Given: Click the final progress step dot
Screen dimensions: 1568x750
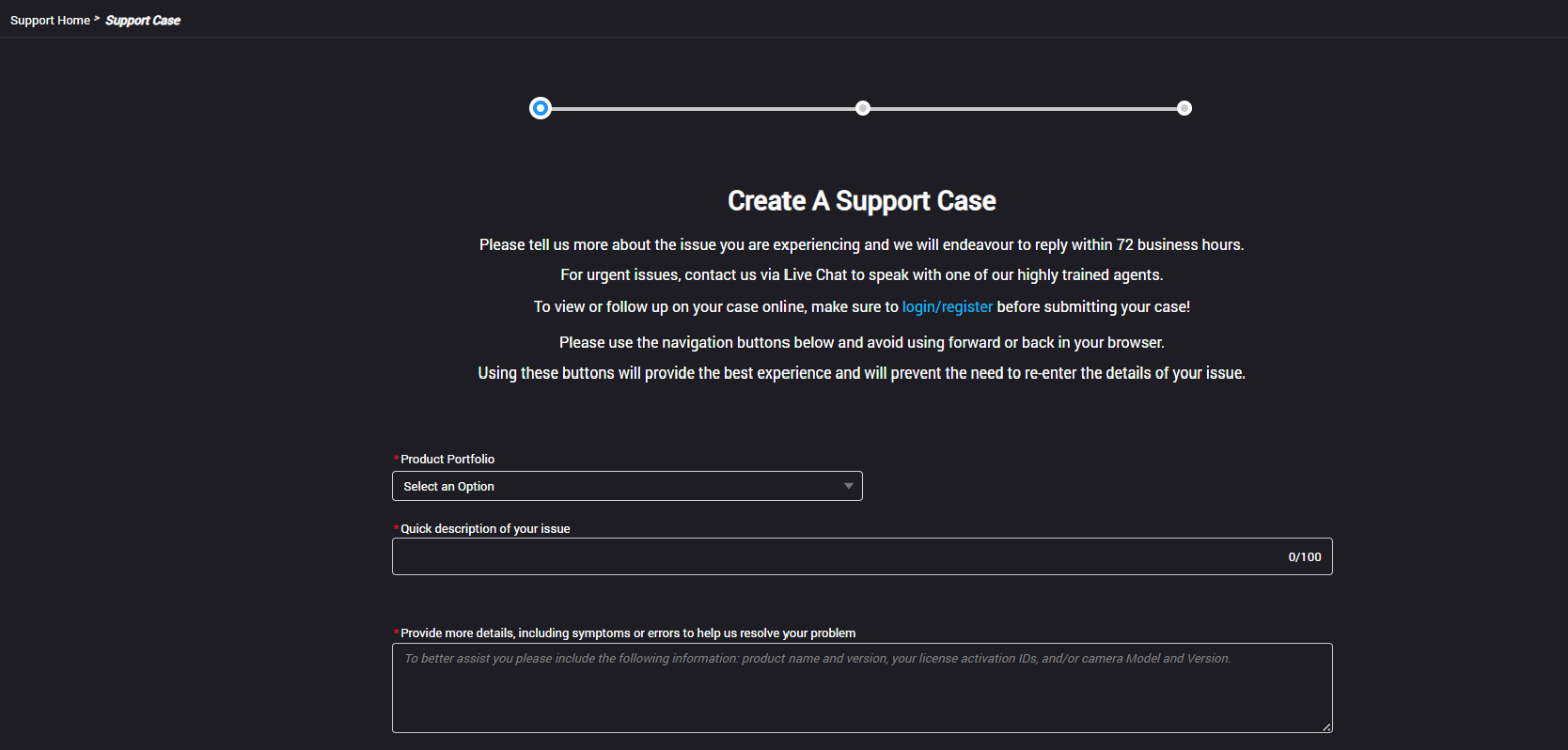Looking at the screenshot, I should click(1184, 107).
